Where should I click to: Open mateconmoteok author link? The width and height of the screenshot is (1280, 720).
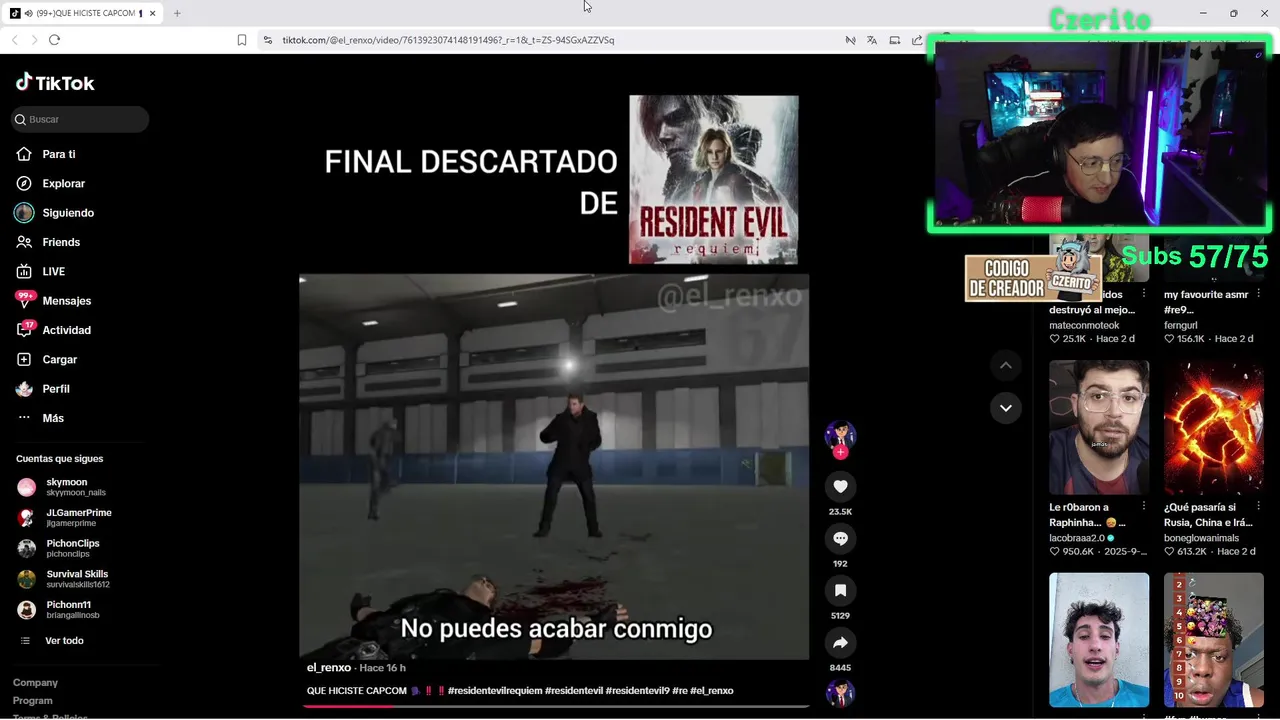click(1084, 325)
